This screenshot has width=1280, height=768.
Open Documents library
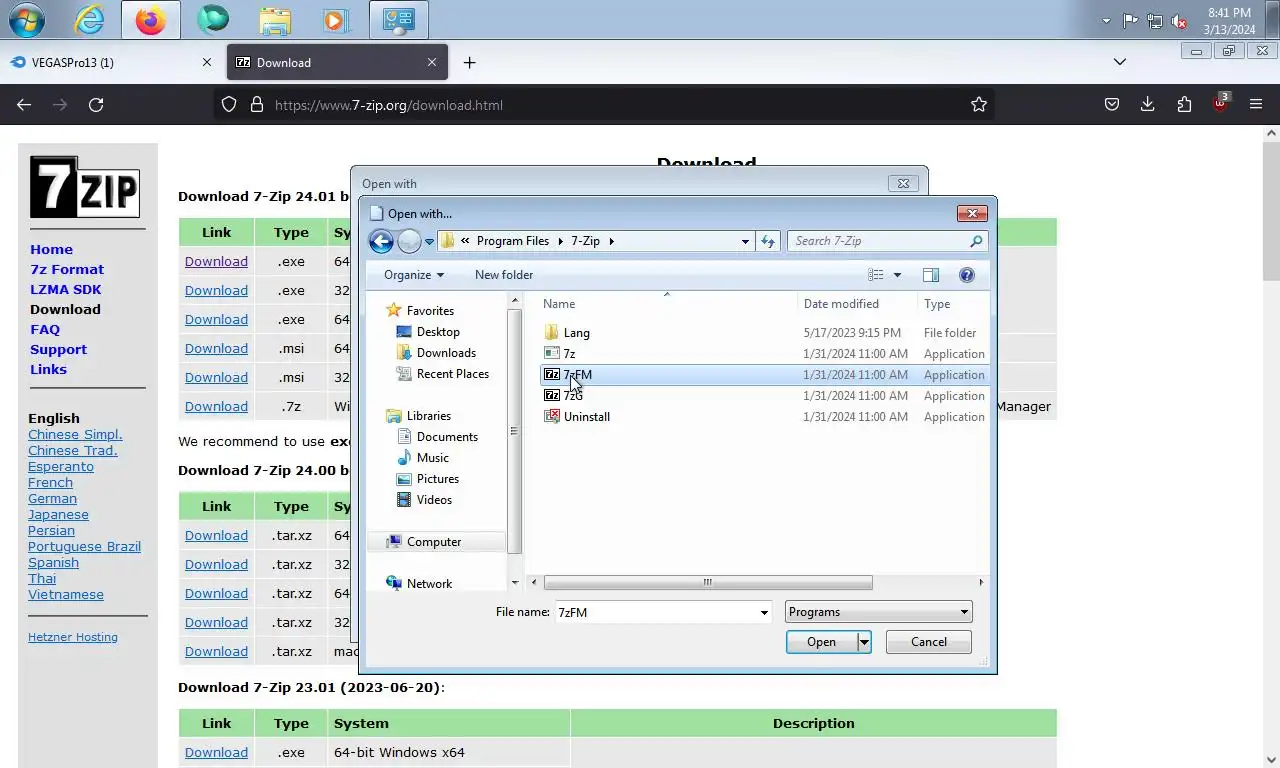[447, 437]
